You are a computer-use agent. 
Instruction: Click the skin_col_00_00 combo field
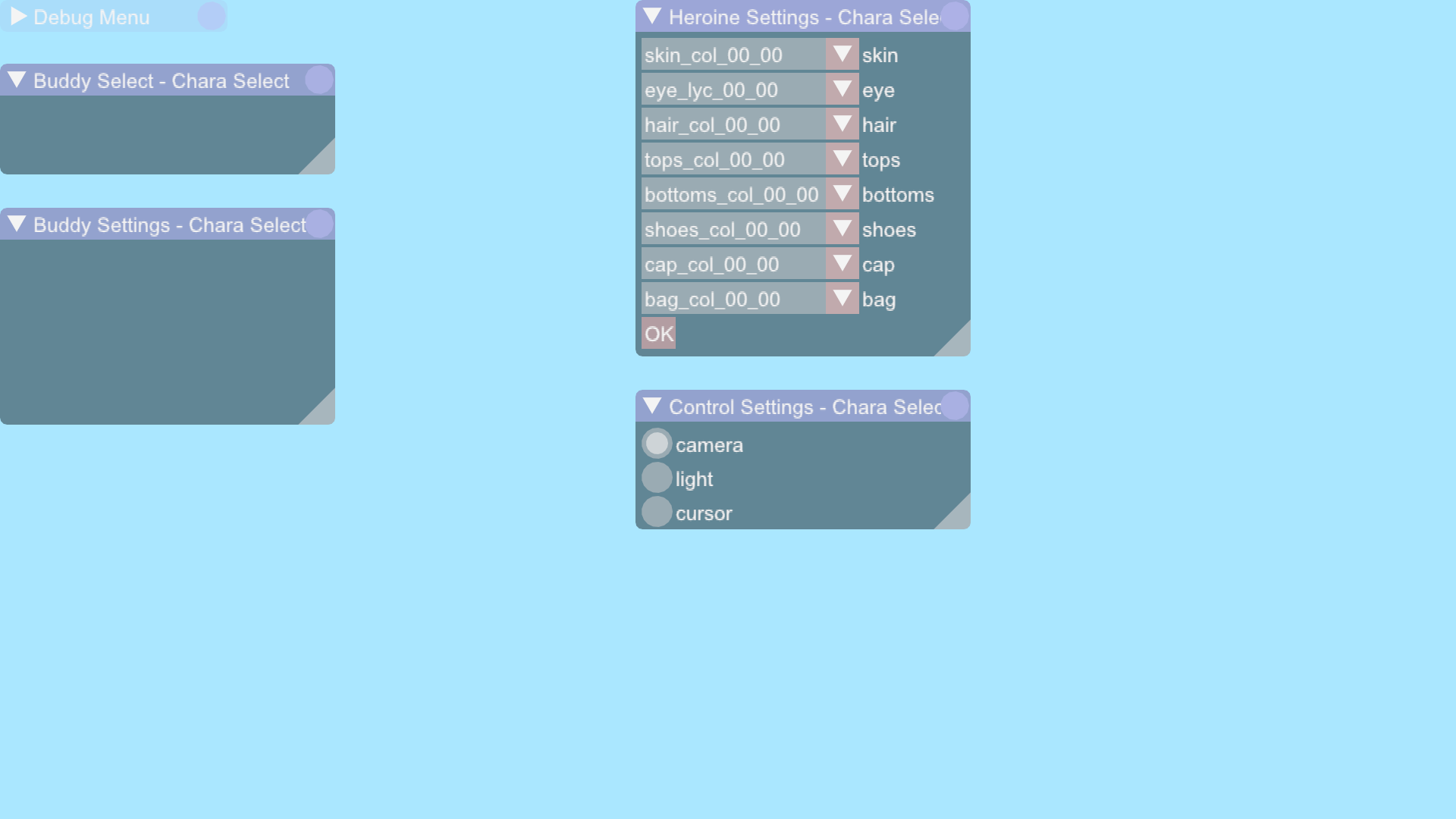(x=734, y=54)
